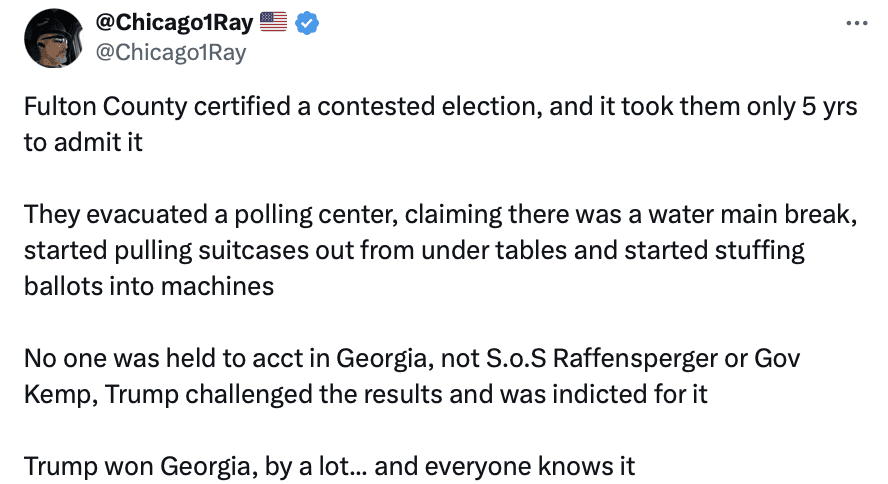Click the line starting 'No one was held'
The width and height of the screenshot is (888, 484).
[x=412, y=357]
